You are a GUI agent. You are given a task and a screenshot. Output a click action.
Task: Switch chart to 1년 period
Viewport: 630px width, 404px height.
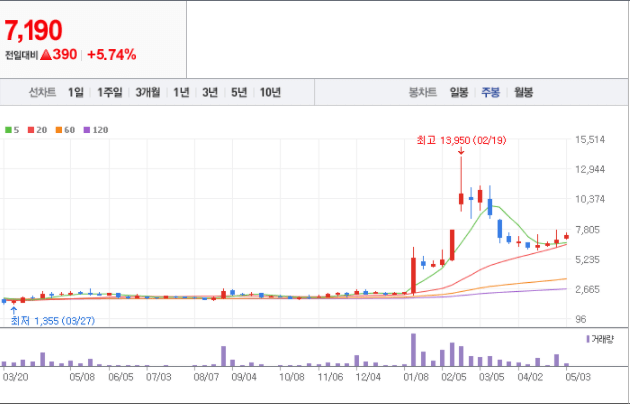[181, 92]
